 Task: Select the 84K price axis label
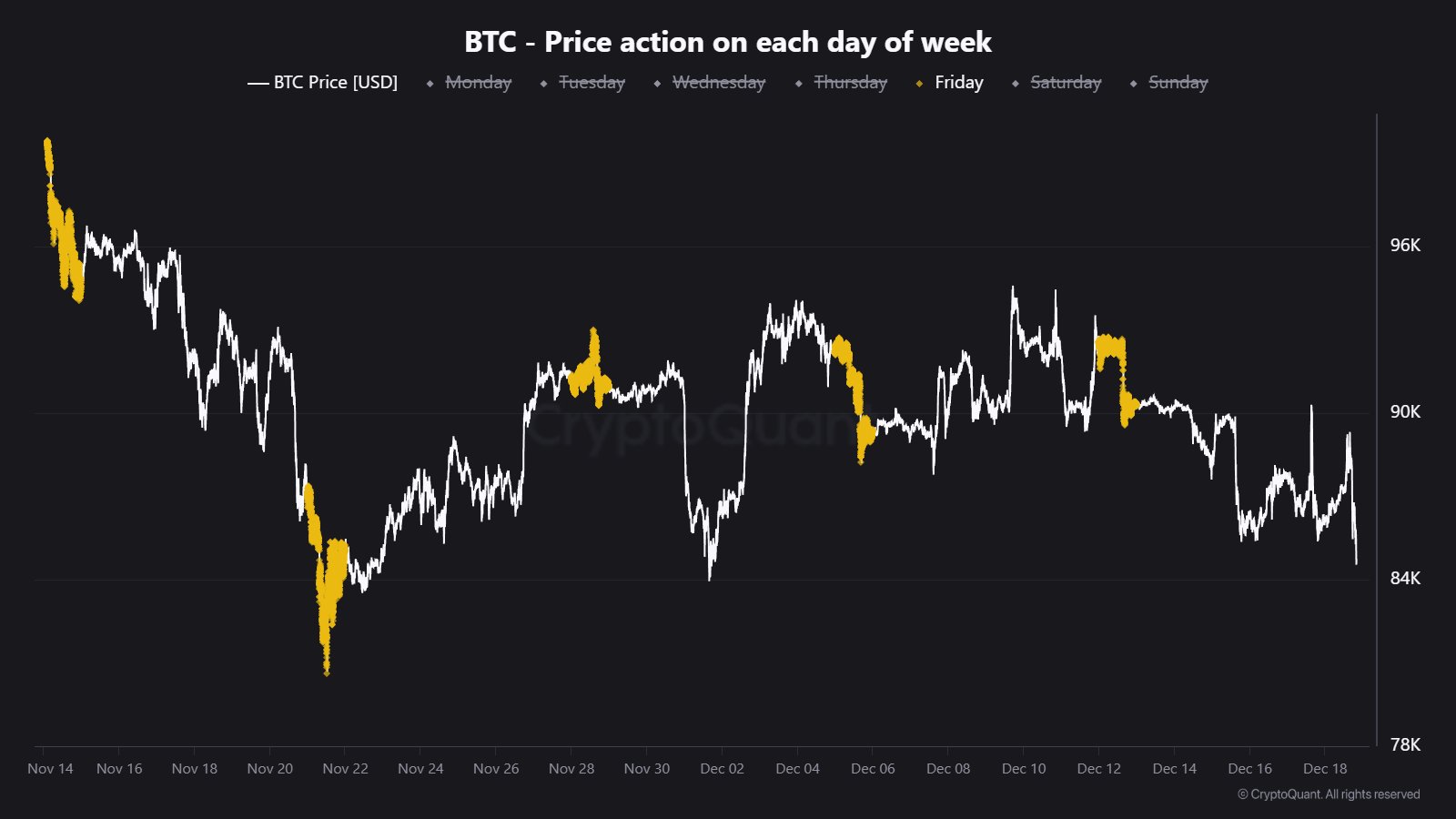pos(1404,579)
